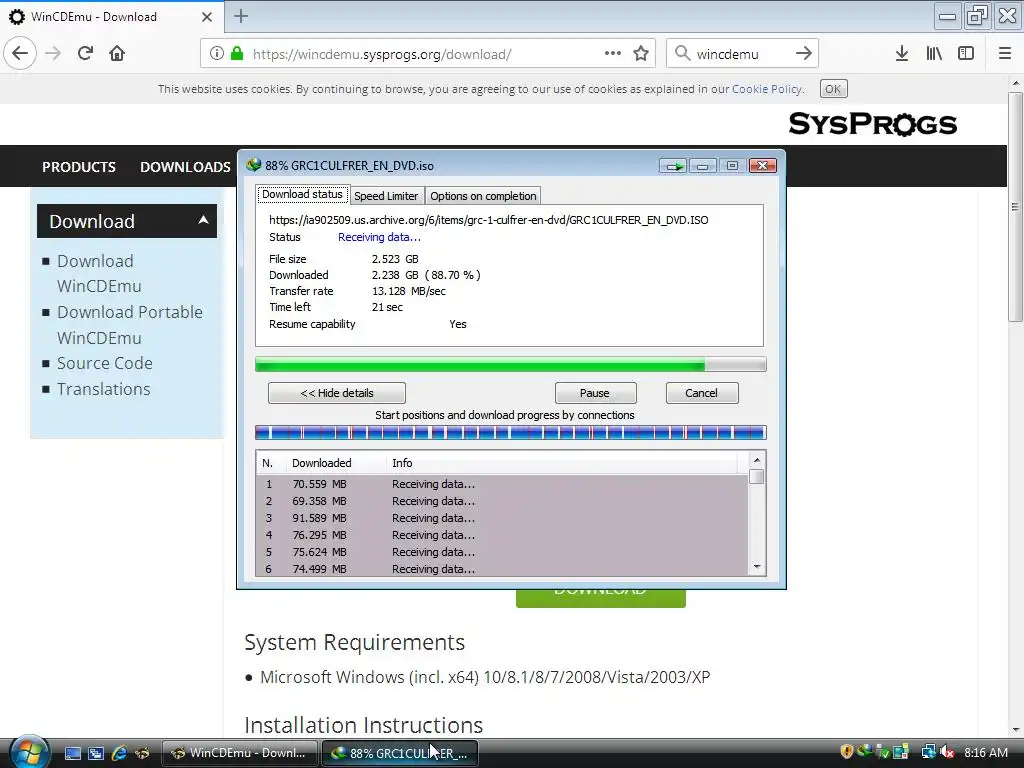Click the Info column header
This screenshot has width=1024, height=768.
pyautogui.click(x=562, y=463)
